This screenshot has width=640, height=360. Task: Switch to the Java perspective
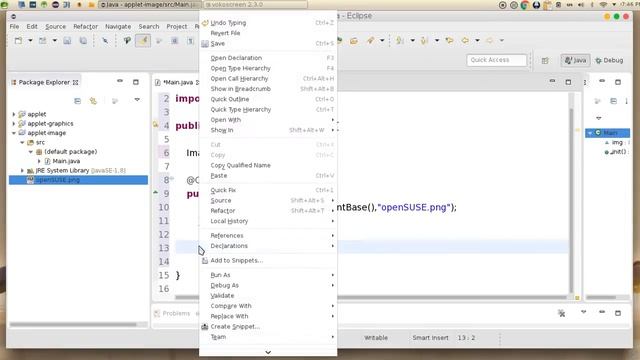[575, 60]
